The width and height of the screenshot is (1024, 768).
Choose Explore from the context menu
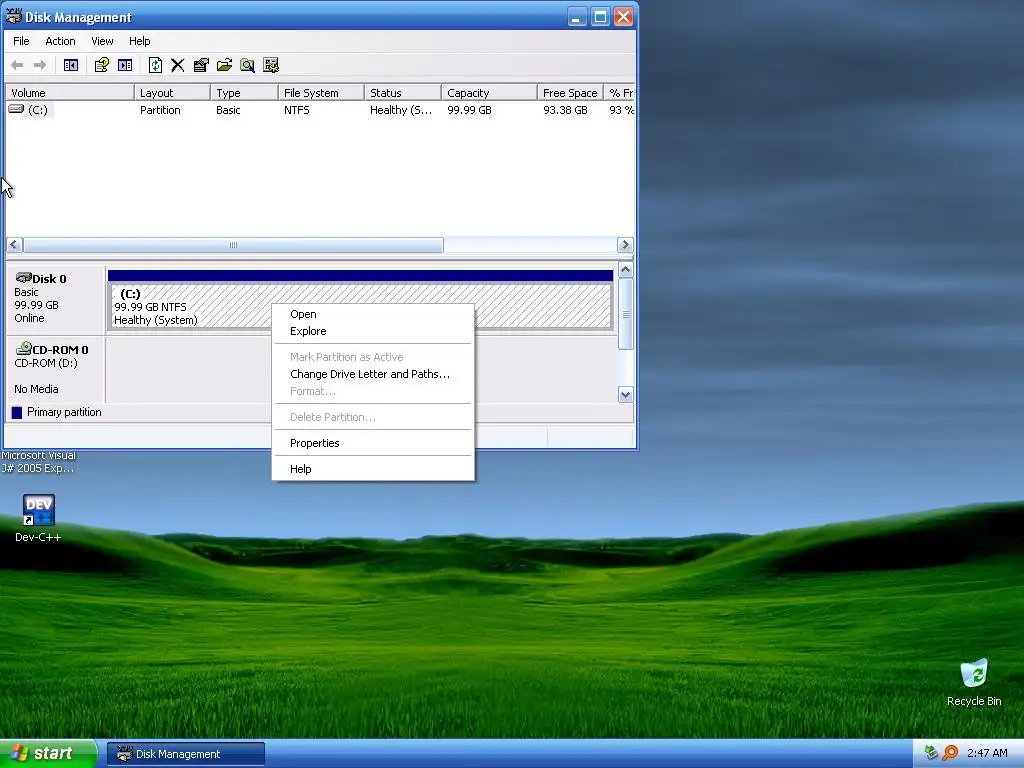[373, 331]
